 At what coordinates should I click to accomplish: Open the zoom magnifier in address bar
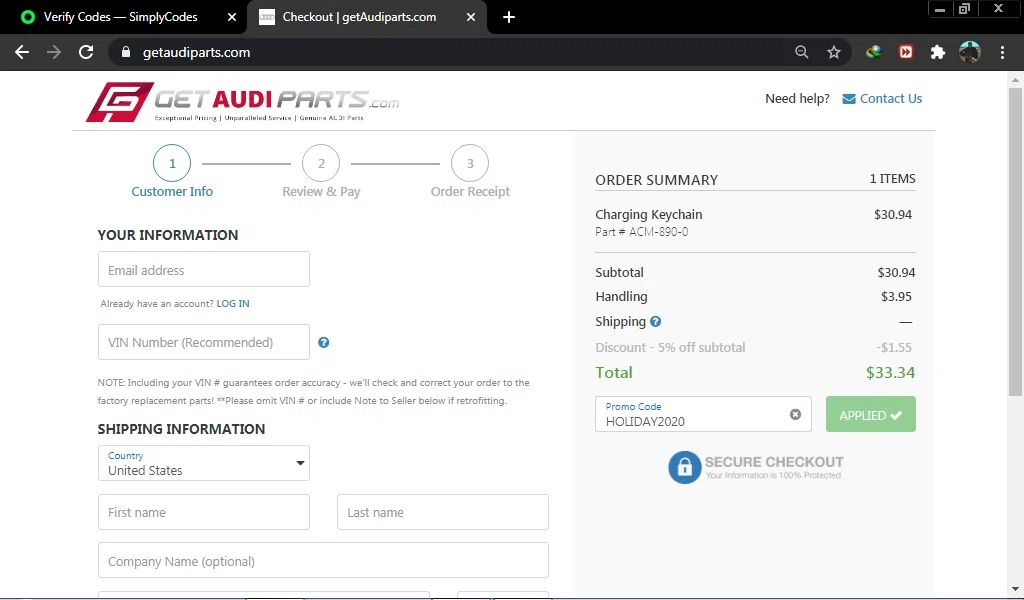point(801,52)
